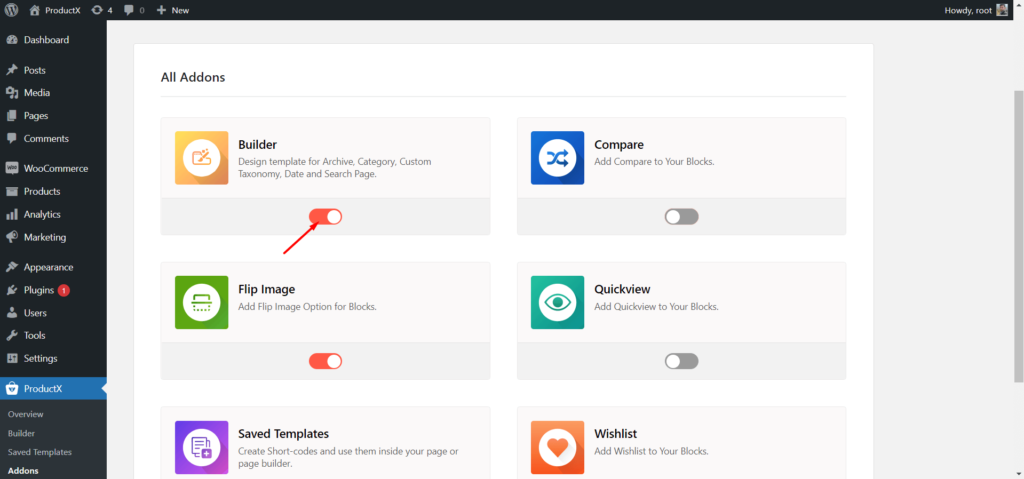Click the ProductX shopping bag icon
The image size is (1024, 479).
pos(12,389)
